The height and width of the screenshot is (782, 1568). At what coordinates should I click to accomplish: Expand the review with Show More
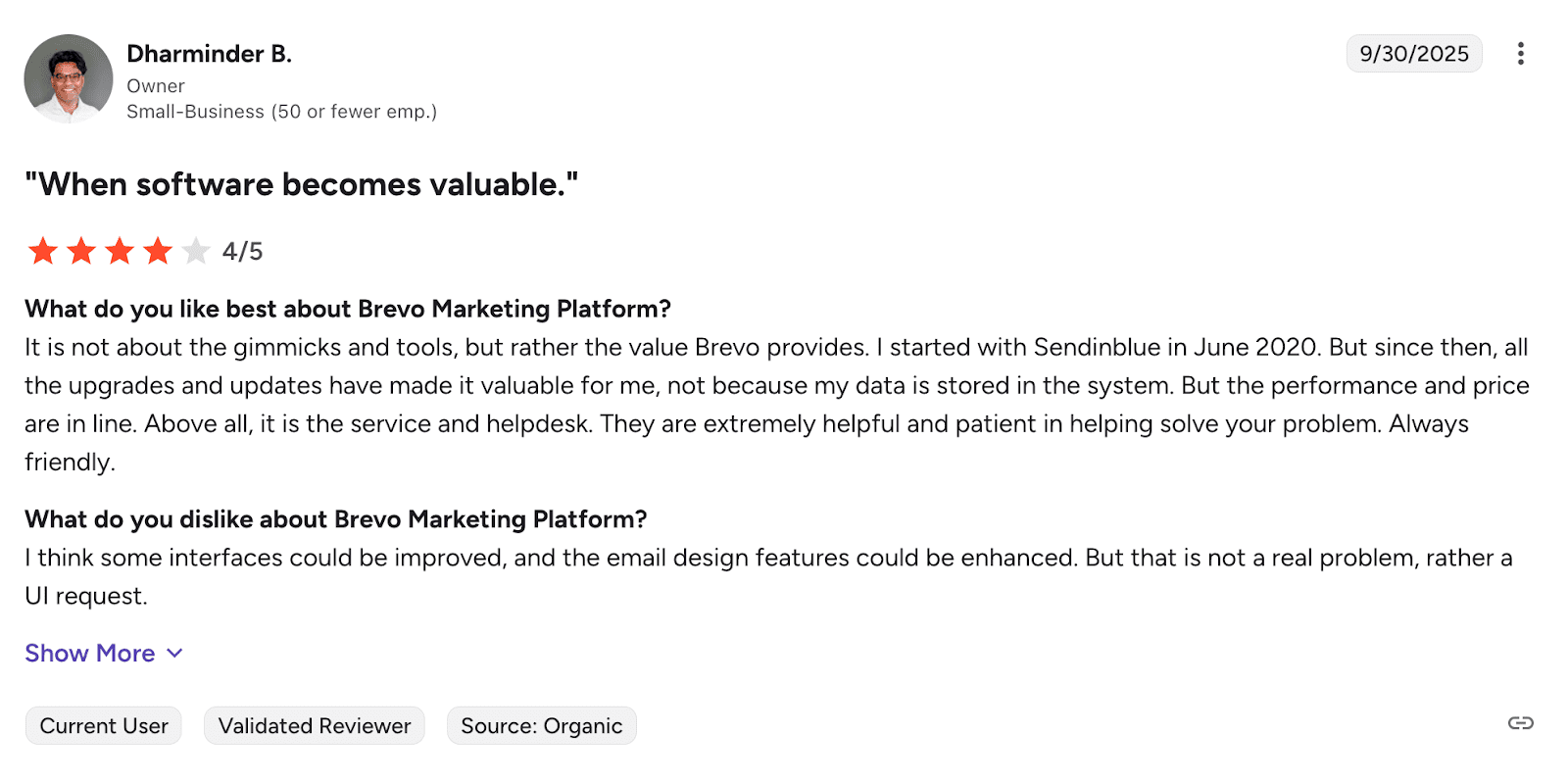tap(90, 653)
